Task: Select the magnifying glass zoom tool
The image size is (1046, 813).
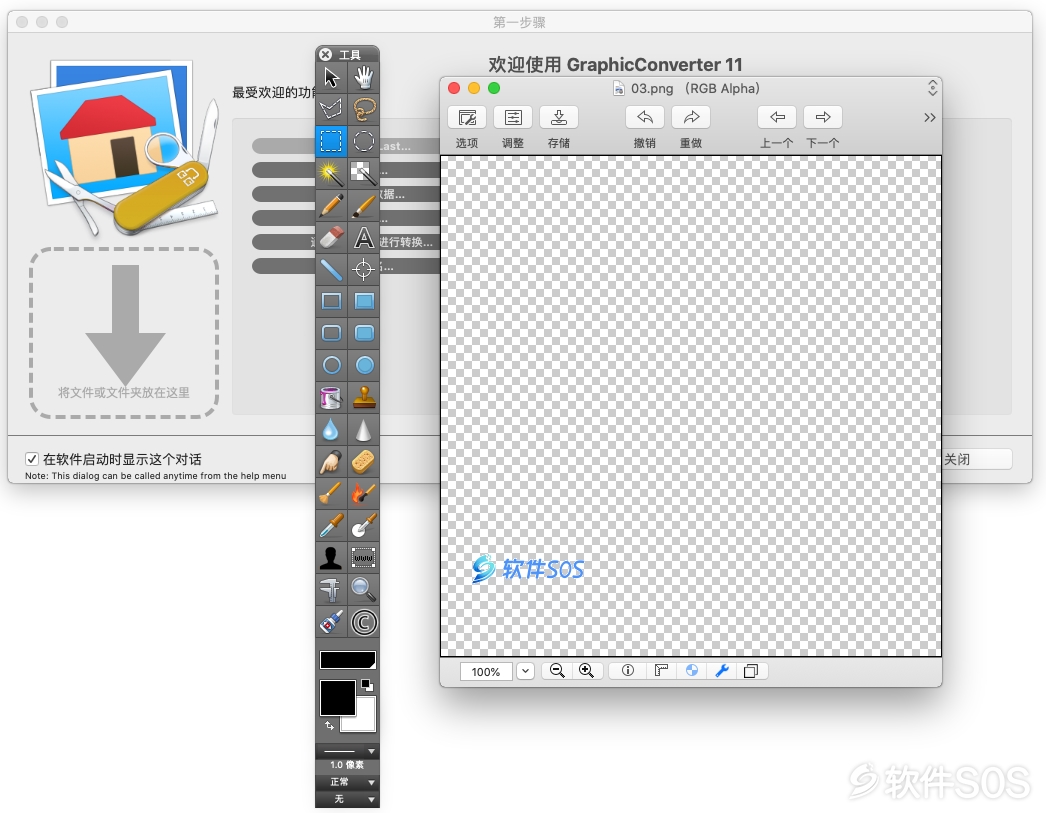Action: [364, 590]
